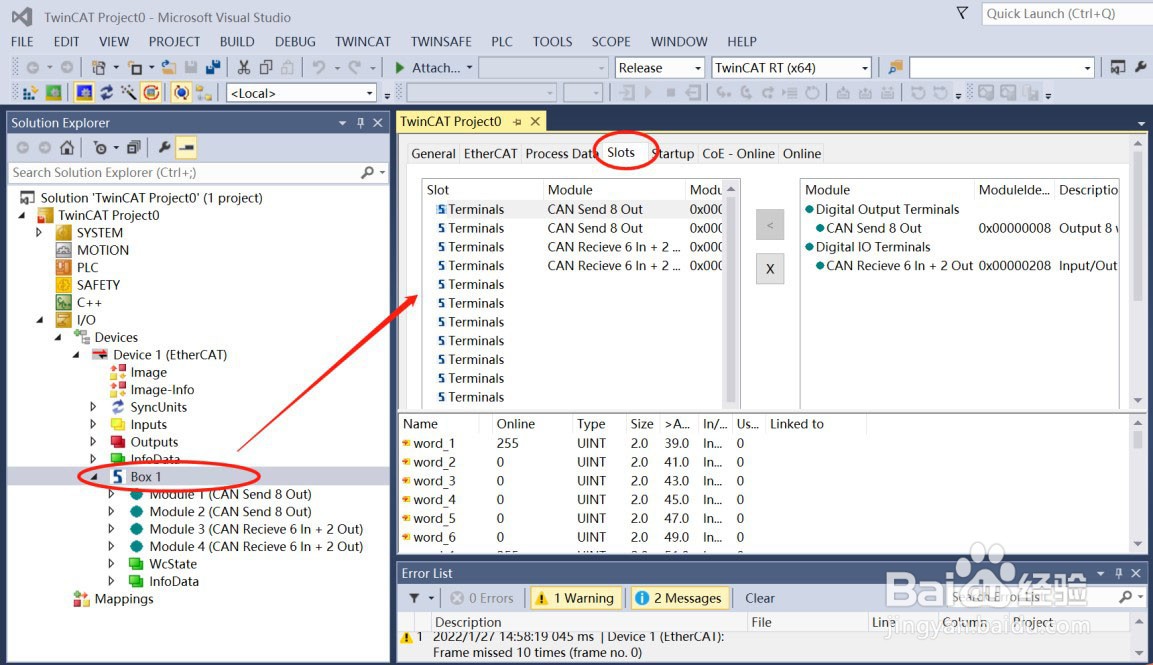Click the Quick Launch search field

(1066, 14)
